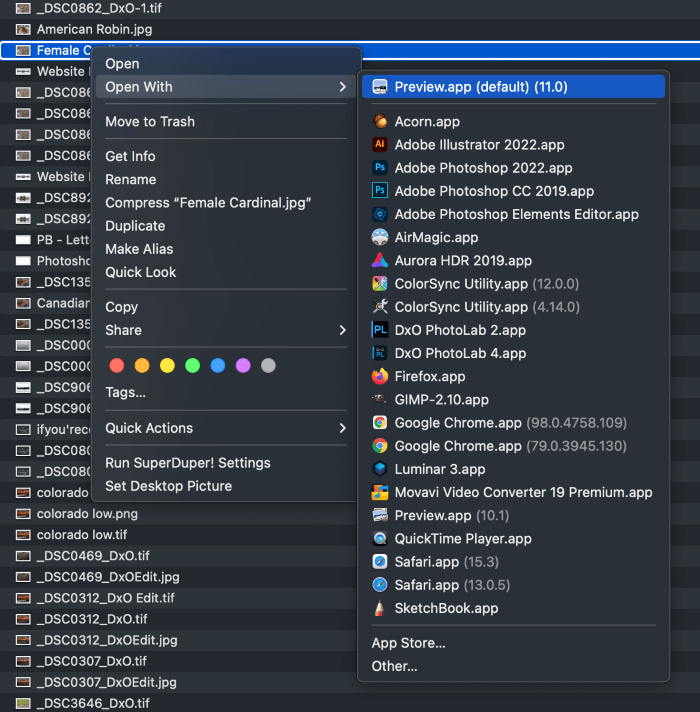The width and height of the screenshot is (700, 712).
Task: Choose Move to Trash
Action: 150,121
